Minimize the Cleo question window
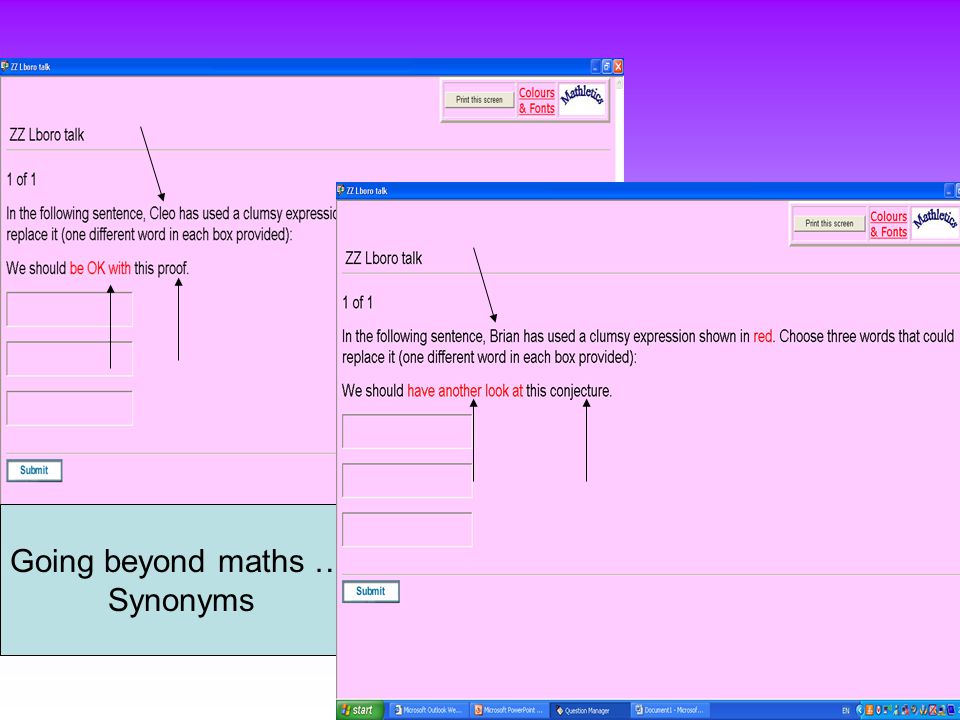This screenshot has height=720, width=960. click(595, 66)
